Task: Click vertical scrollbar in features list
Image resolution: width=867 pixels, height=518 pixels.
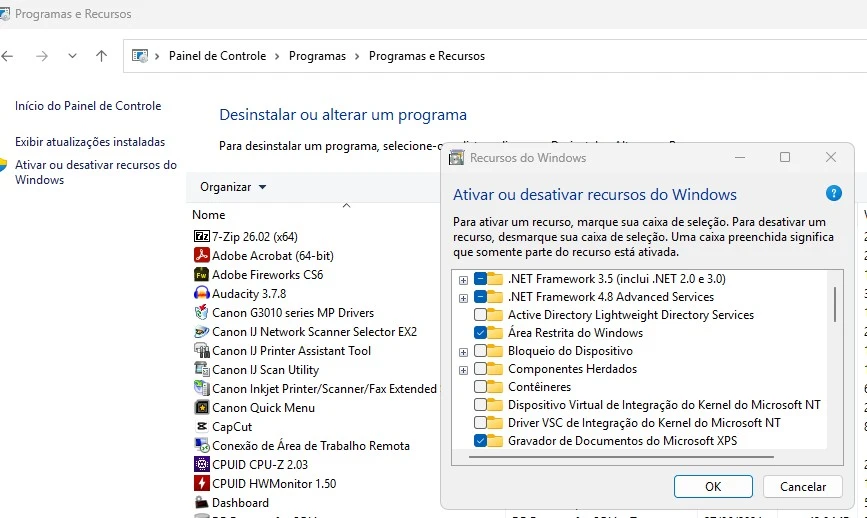Action: (x=834, y=304)
